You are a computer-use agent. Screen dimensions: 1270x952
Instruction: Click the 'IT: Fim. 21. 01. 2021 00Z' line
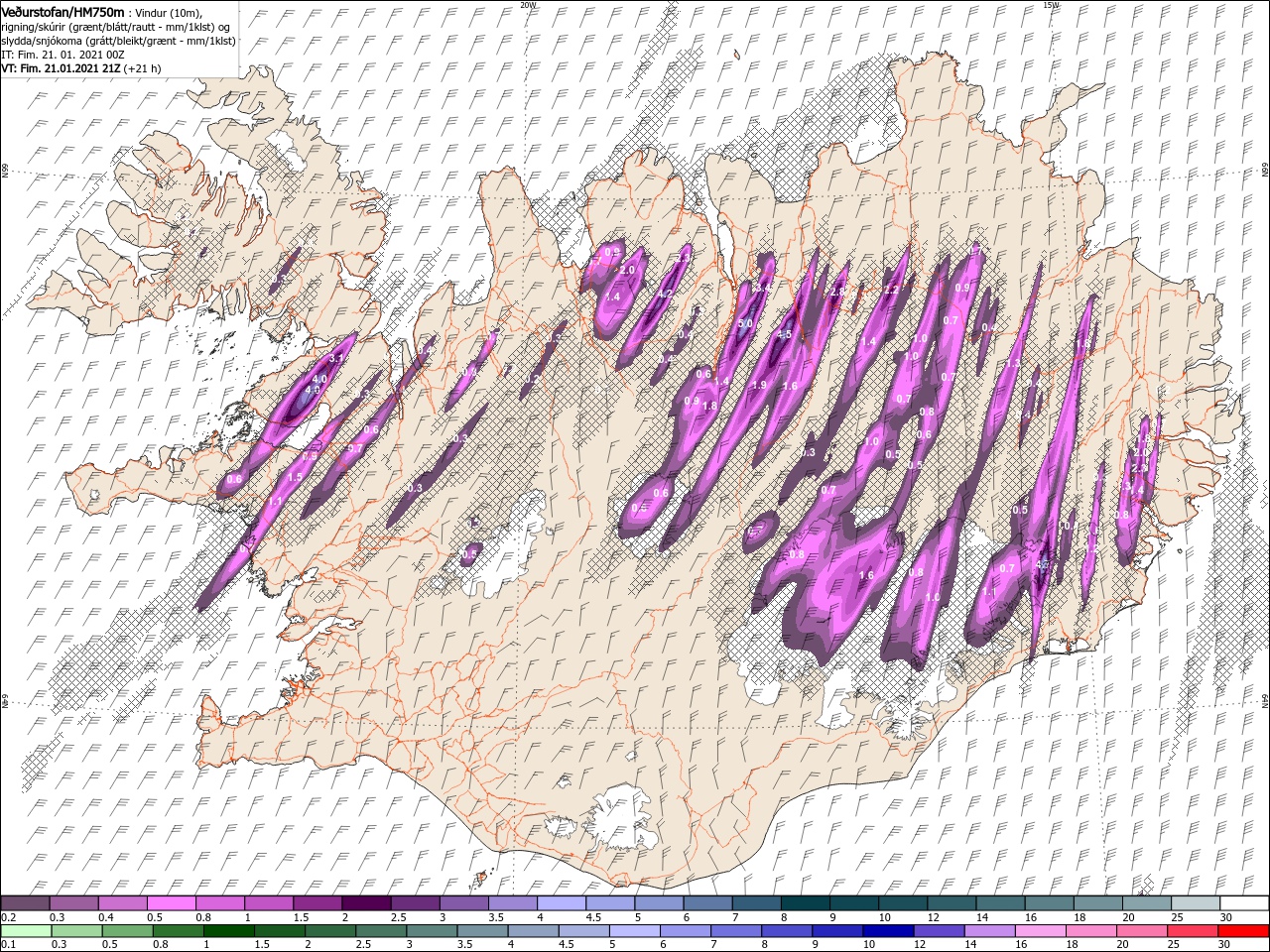tap(63, 55)
